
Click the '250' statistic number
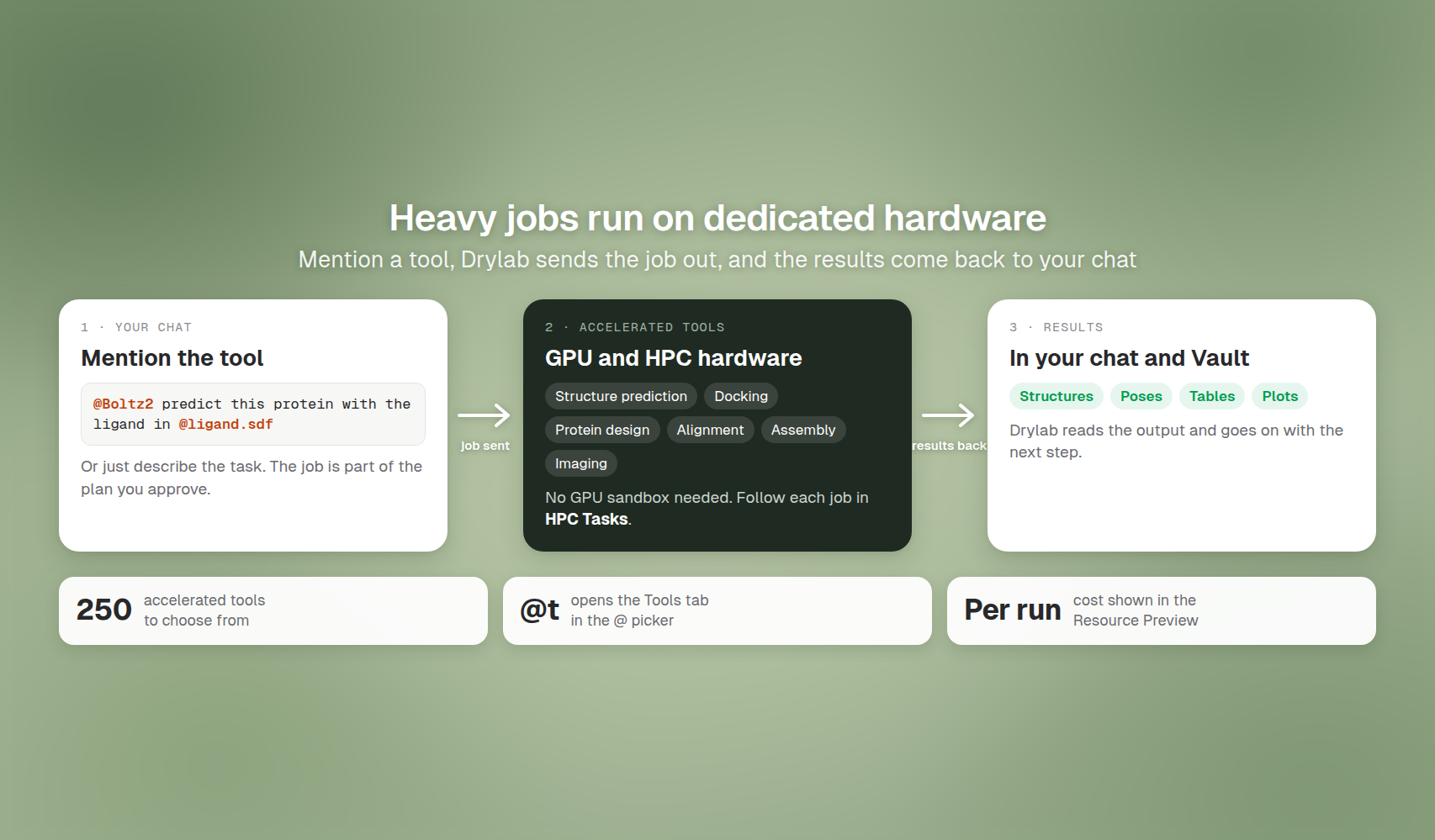[x=104, y=610]
